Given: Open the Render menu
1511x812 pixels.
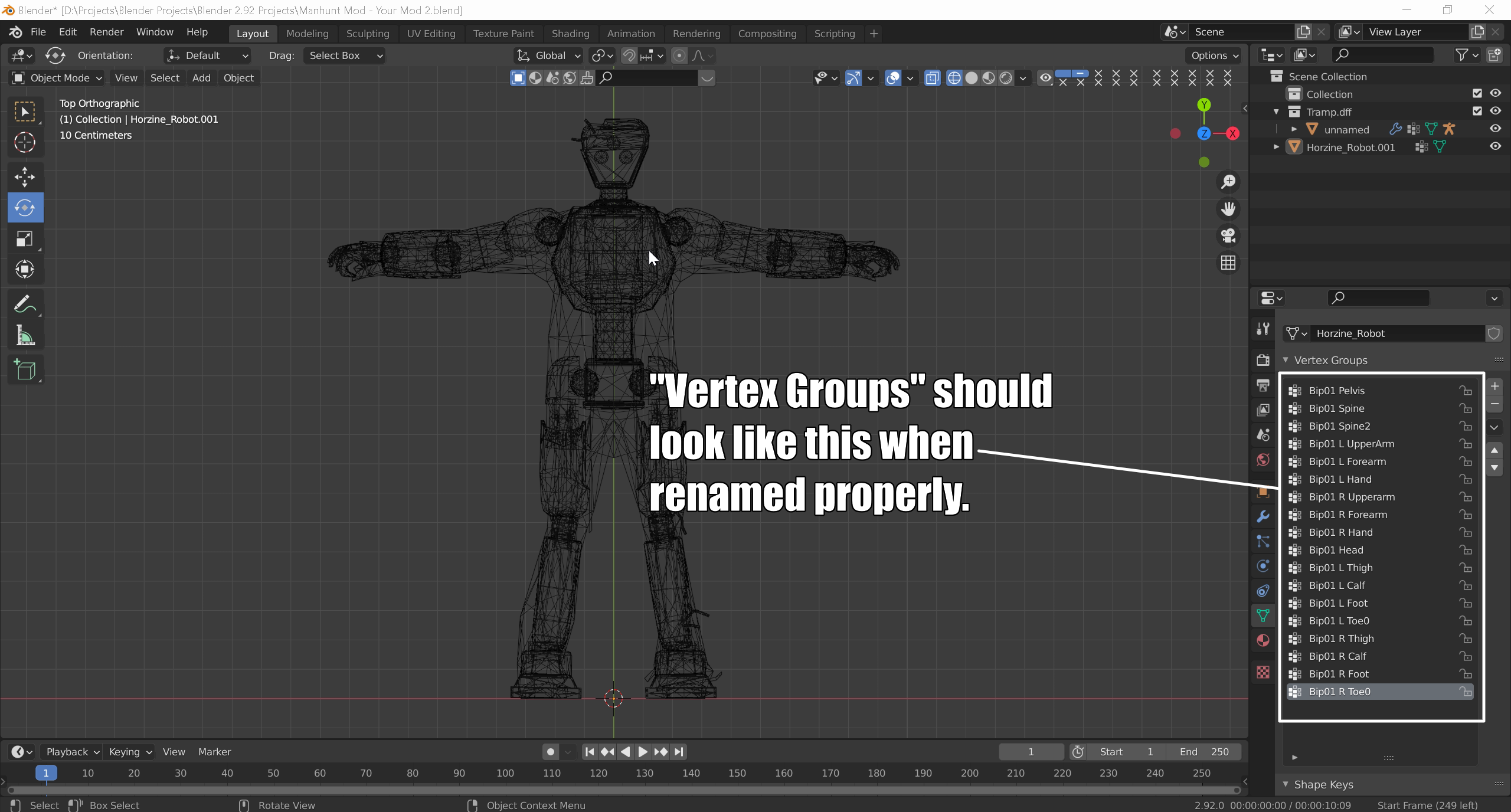Looking at the screenshot, I should point(106,32).
